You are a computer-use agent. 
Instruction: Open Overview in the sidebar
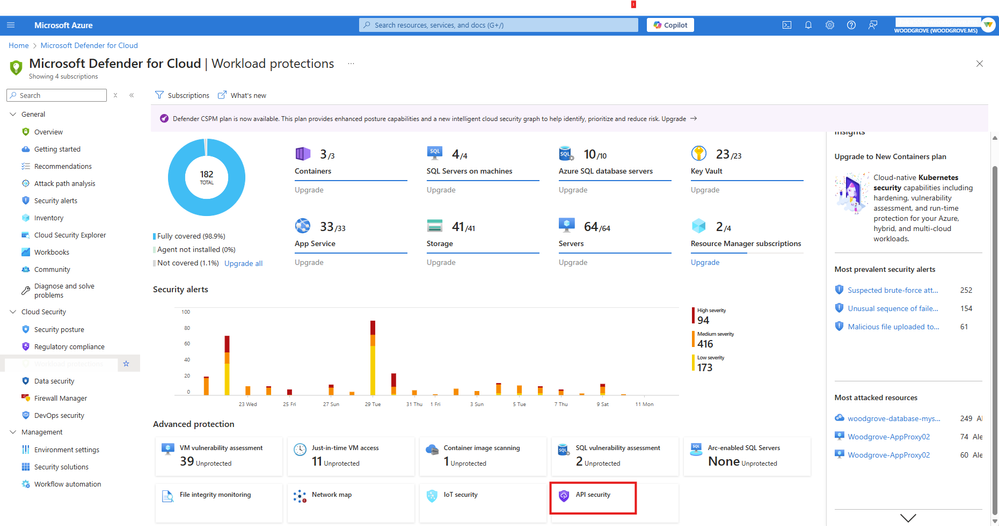pos(48,132)
